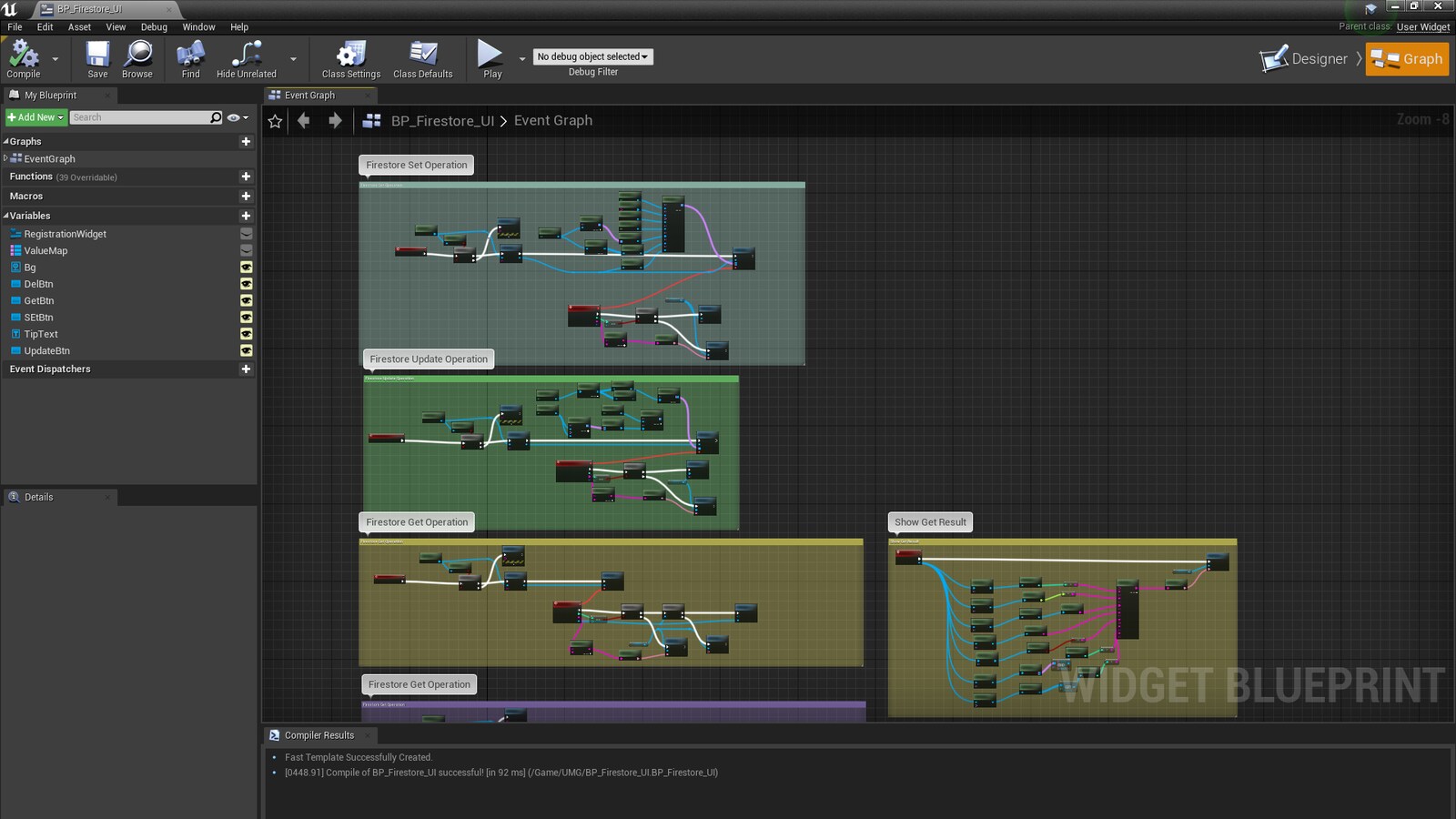Toggle visibility for RegistrationWidget variable
Image resolution: width=1456 pixels, height=819 pixels.
coord(246,234)
